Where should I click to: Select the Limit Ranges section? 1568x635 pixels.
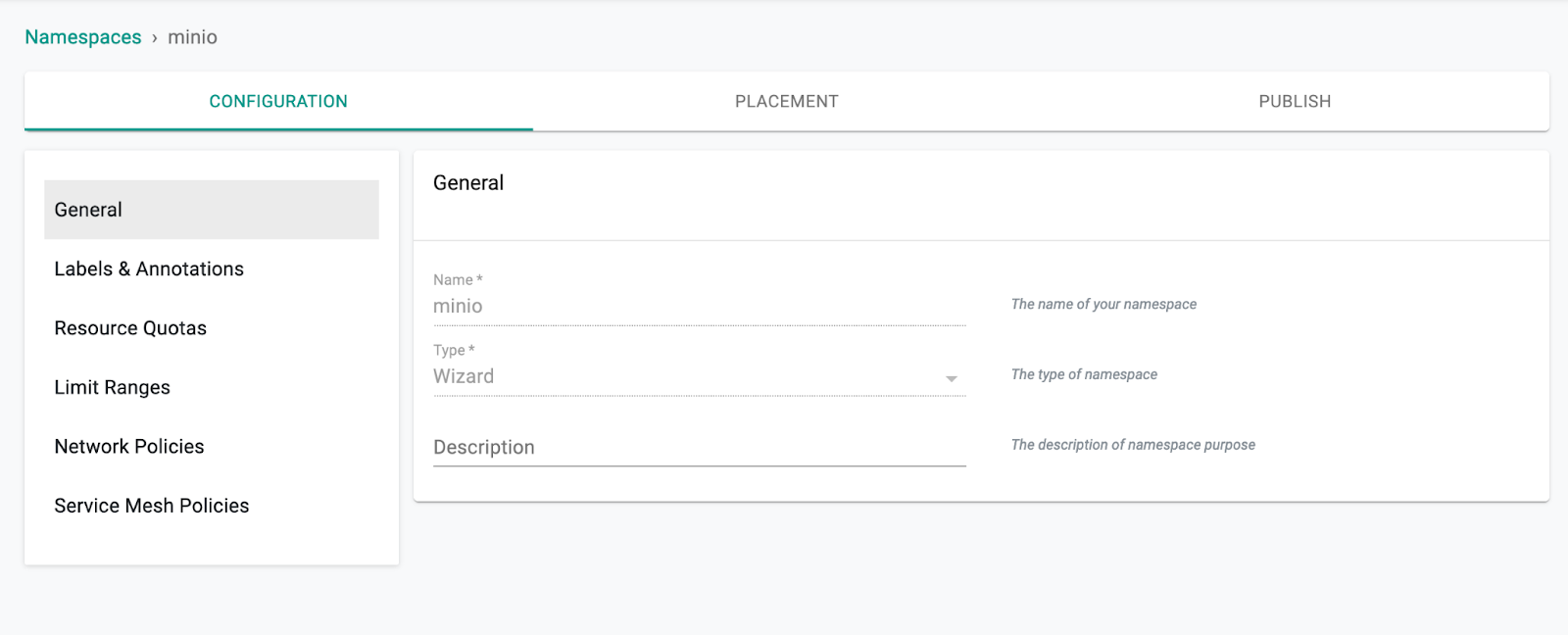[x=112, y=387]
